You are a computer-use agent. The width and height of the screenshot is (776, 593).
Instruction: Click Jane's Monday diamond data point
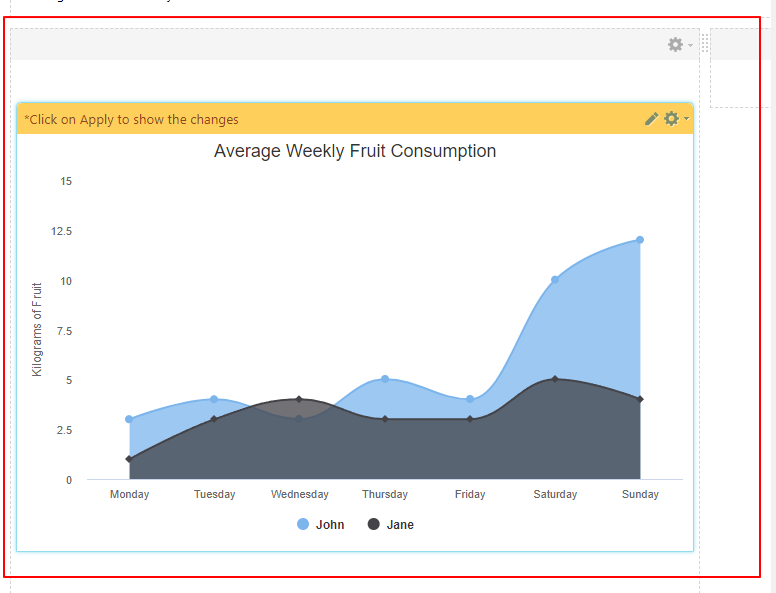[129, 459]
